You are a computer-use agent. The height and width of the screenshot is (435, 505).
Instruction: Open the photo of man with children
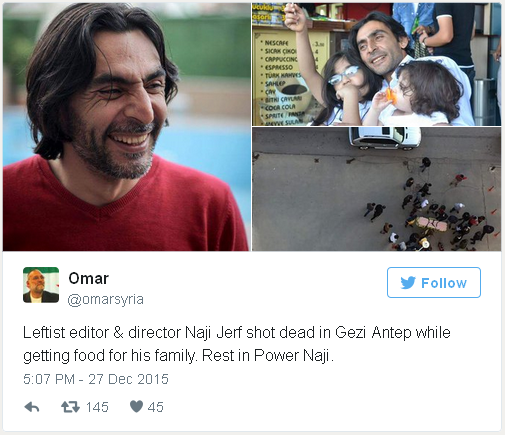pyautogui.click(x=376, y=64)
